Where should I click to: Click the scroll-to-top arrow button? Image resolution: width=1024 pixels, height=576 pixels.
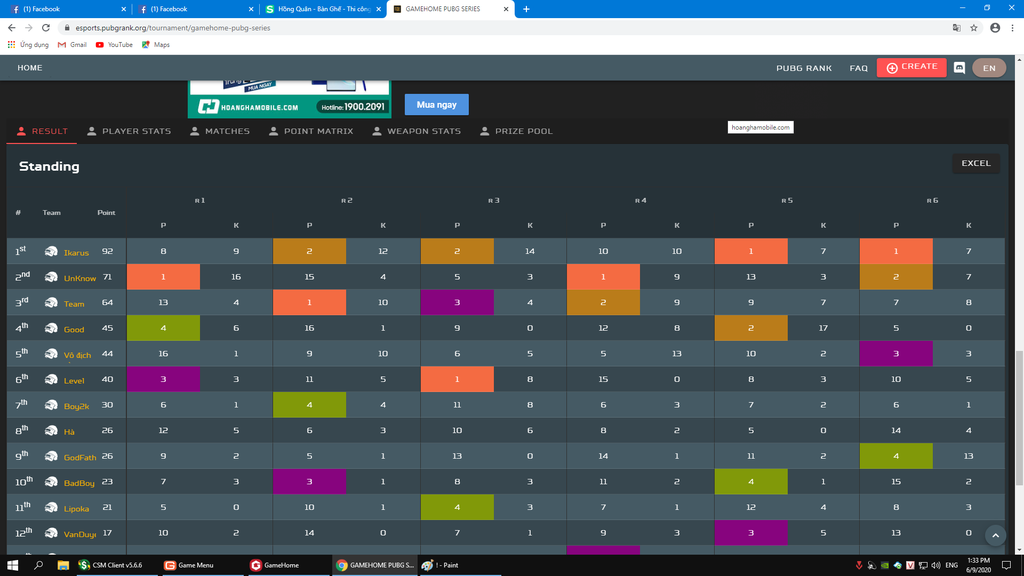(995, 536)
